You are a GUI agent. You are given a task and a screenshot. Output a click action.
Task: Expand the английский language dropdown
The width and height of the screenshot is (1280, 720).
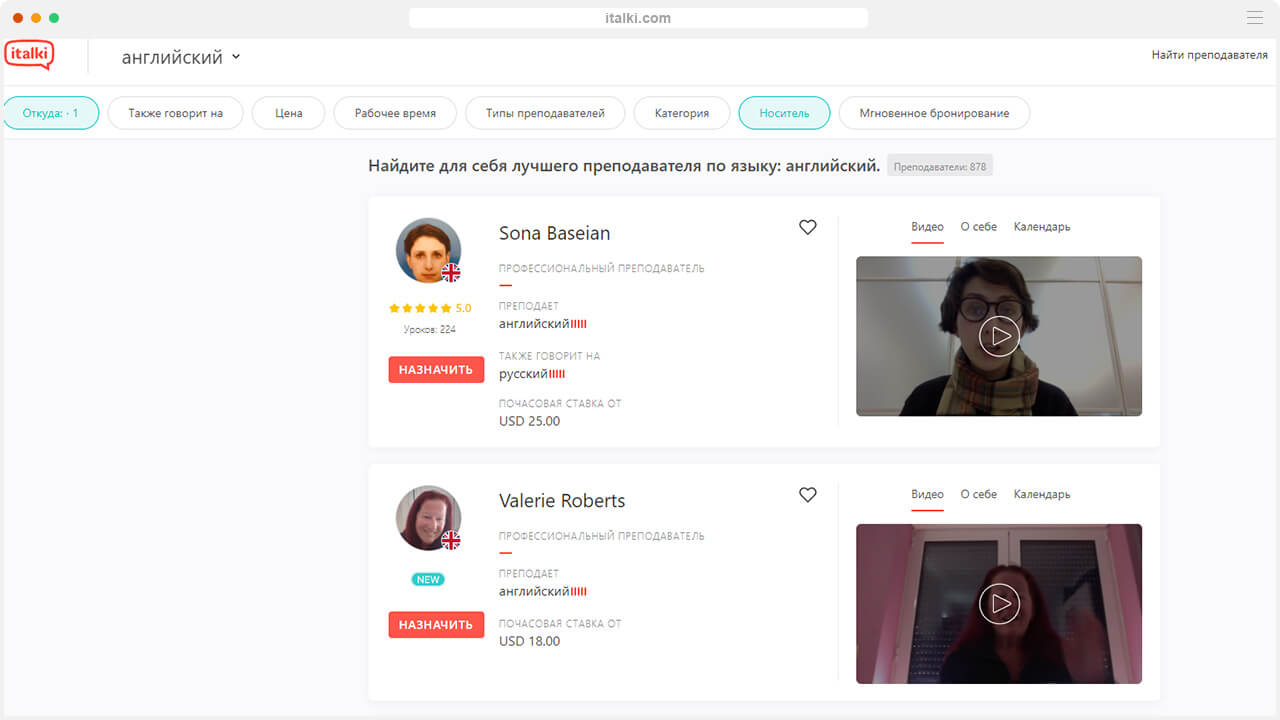[181, 58]
